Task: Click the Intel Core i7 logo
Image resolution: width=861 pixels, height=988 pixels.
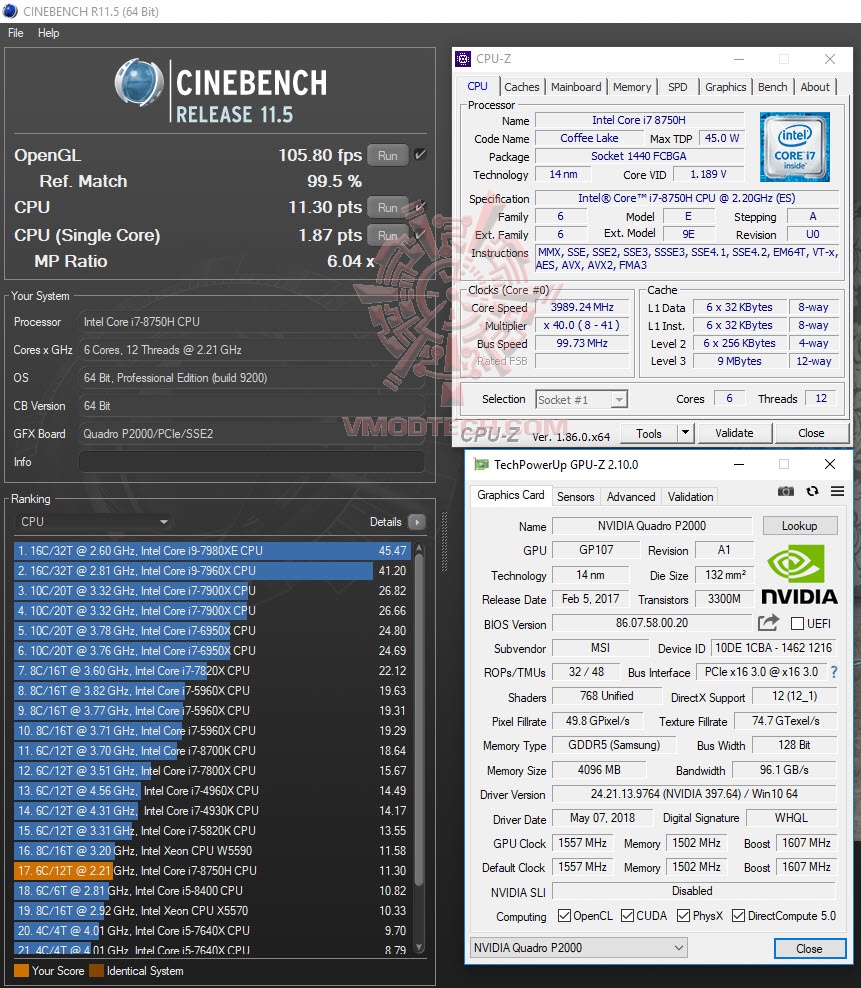Action: [x=794, y=147]
